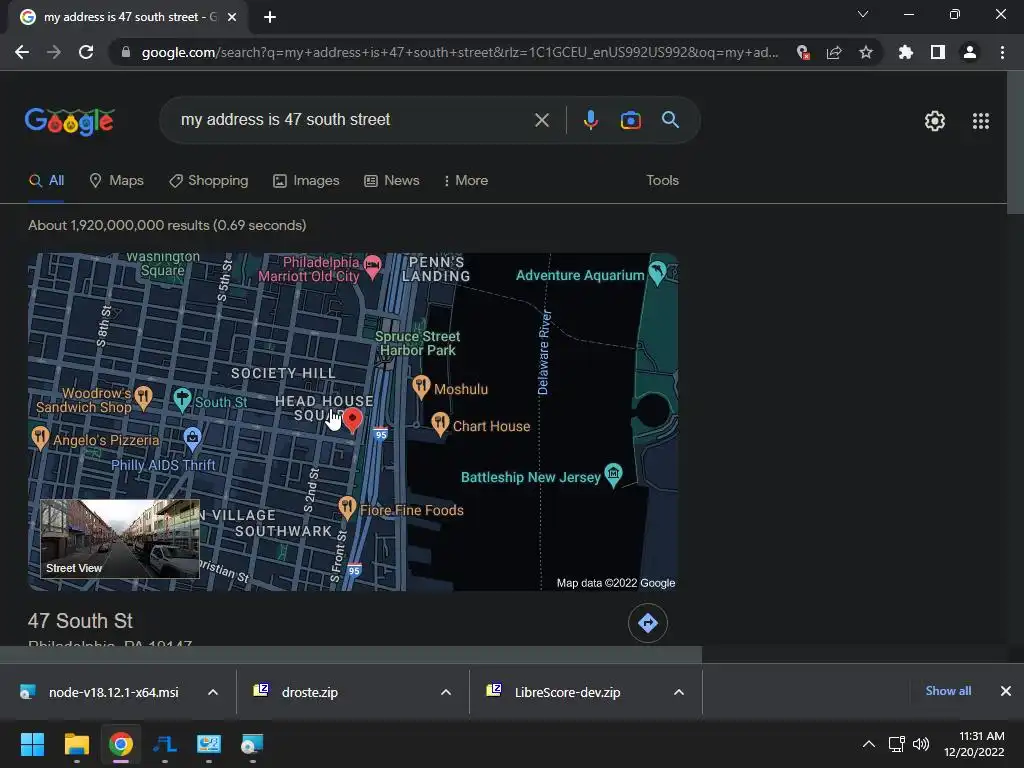
Task: Open the Google apps grid
Action: point(981,121)
